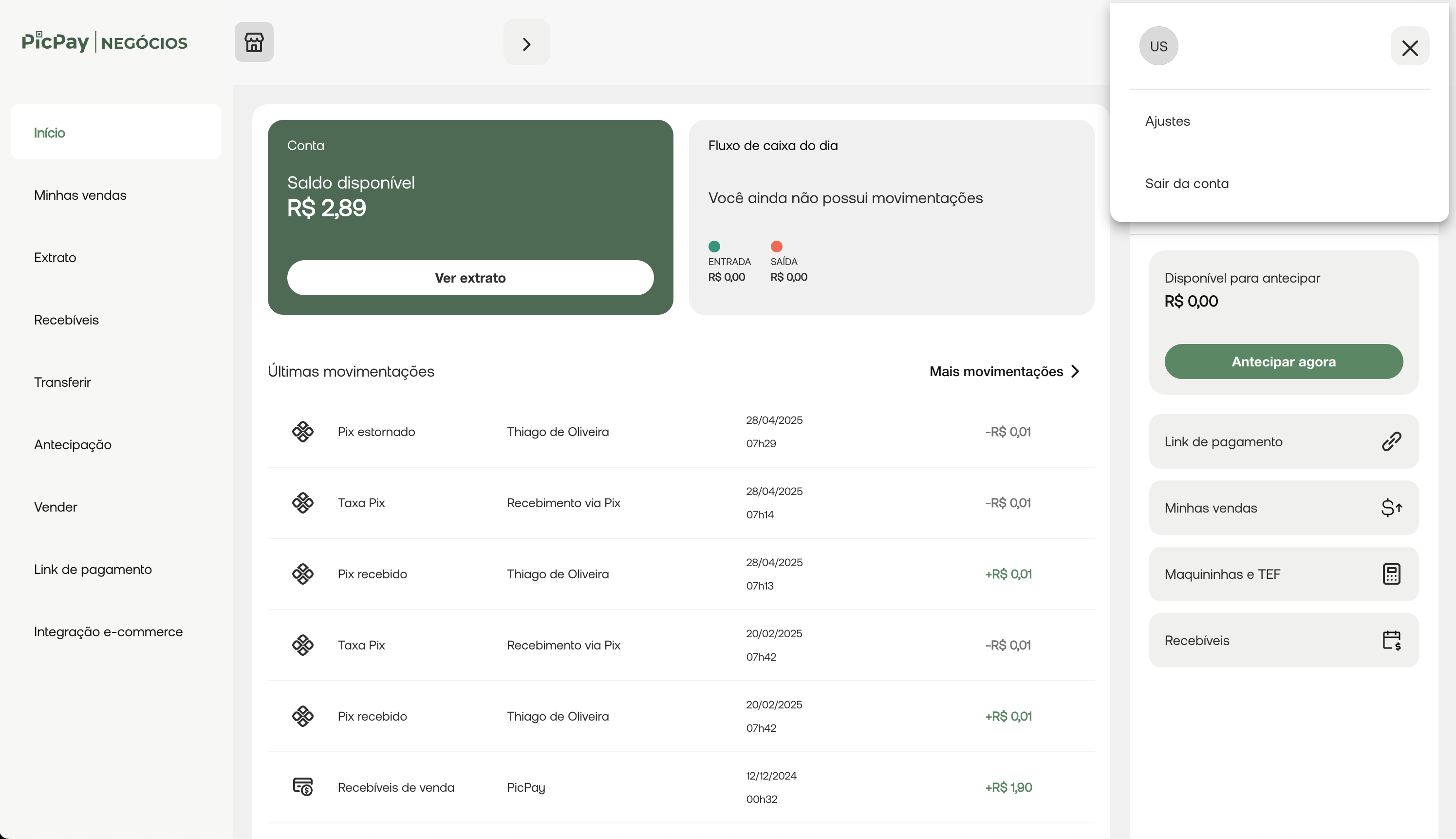Choose Sair da conta option
The height and width of the screenshot is (839, 1456).
[x=1186, y=183]
